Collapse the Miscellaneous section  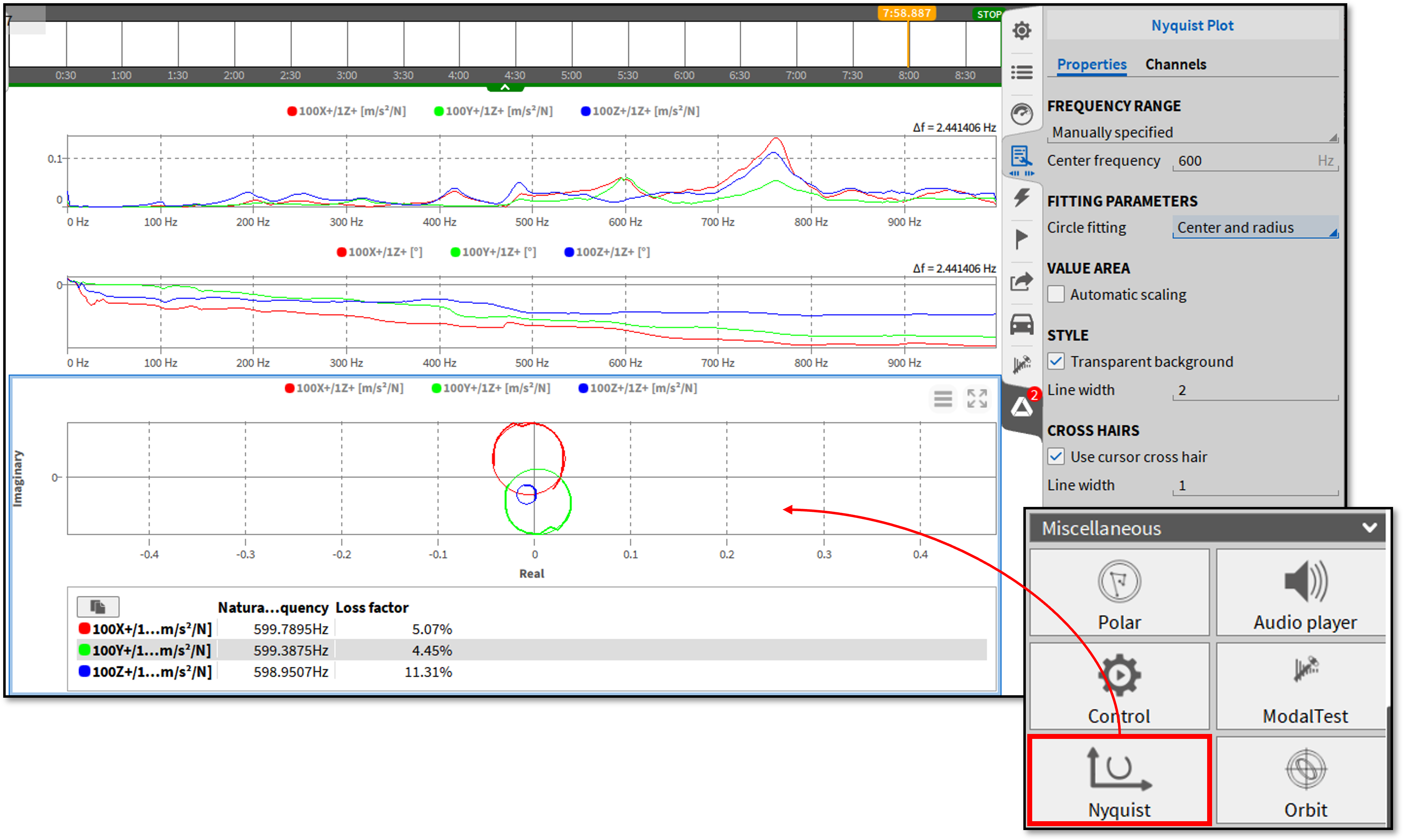coord(1369,527)
